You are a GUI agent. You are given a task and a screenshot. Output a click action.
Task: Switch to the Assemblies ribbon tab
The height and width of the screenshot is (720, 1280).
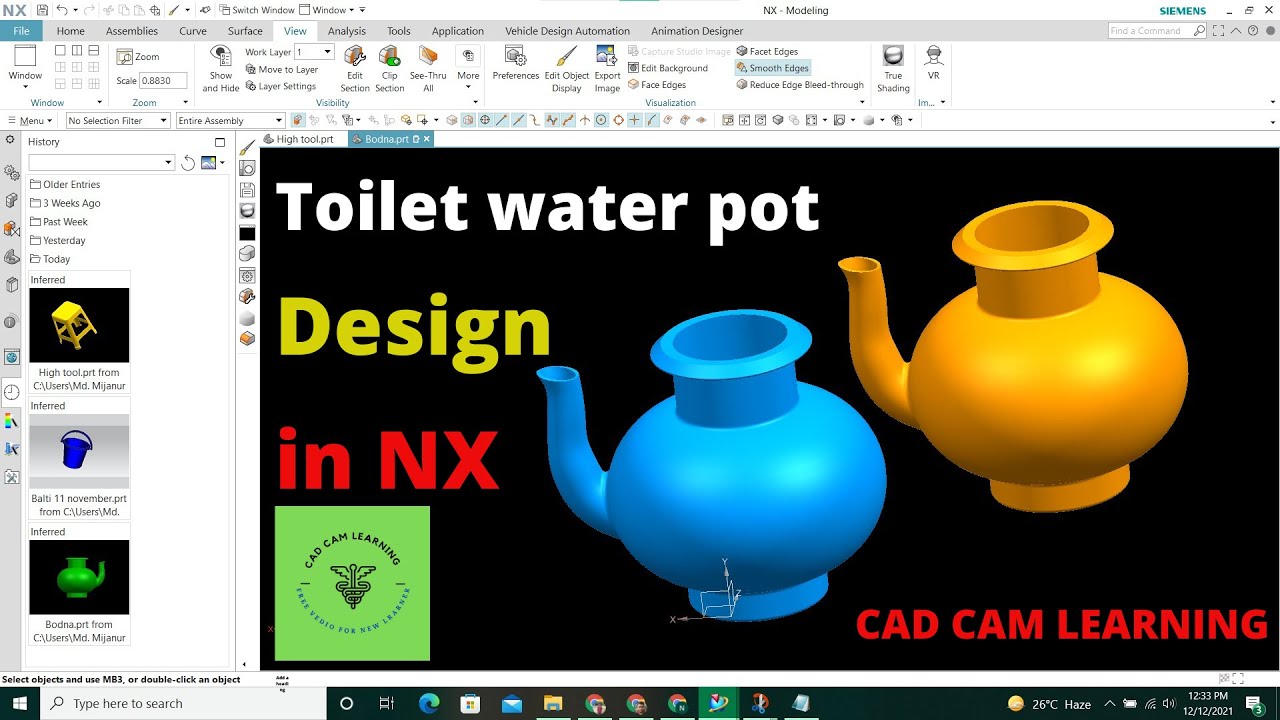[132, 31]
